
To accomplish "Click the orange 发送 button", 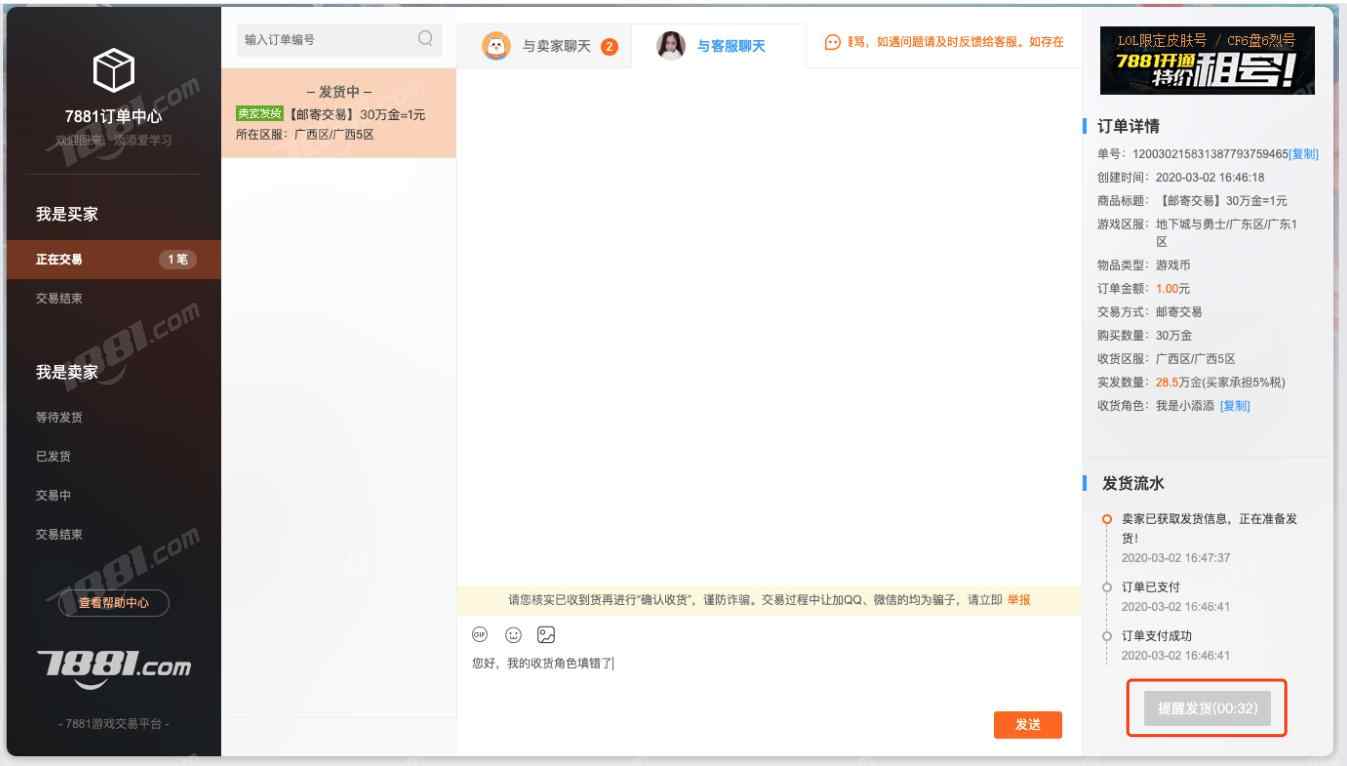I will [1028, 727].
